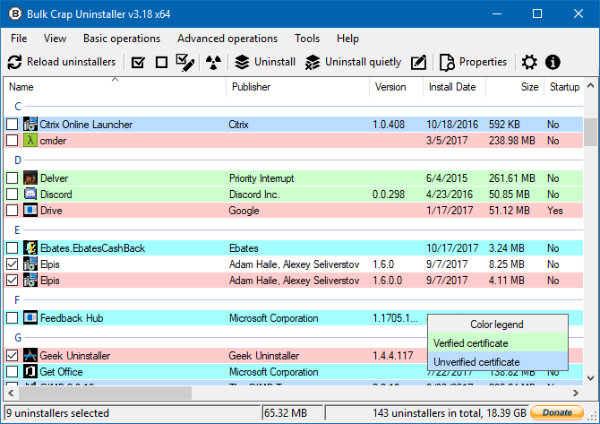Click the select all checked-box toolbar icon
This screenshot has height=424, width=600.
click(x=138, y=62)
